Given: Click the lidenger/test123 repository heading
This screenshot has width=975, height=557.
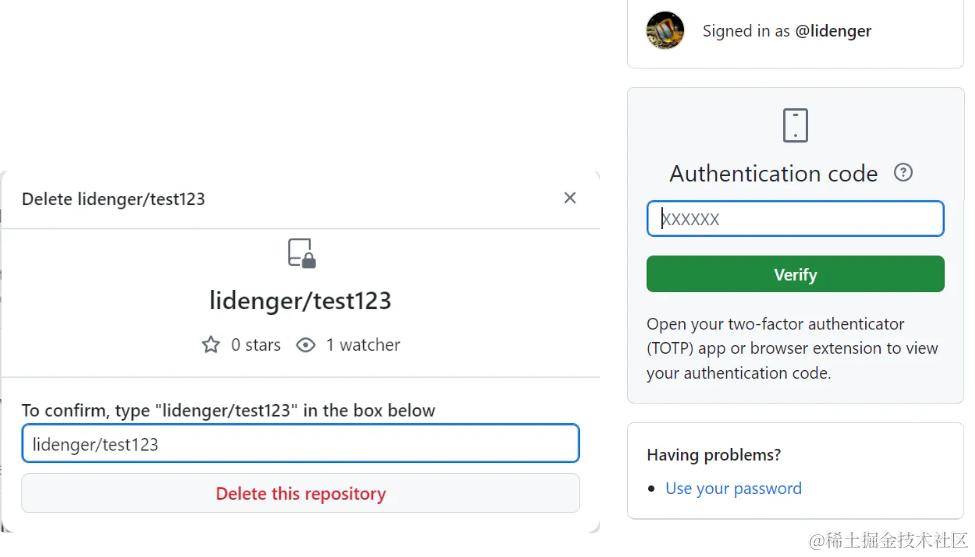Looking at the screenshot, I should click(300, 300).
